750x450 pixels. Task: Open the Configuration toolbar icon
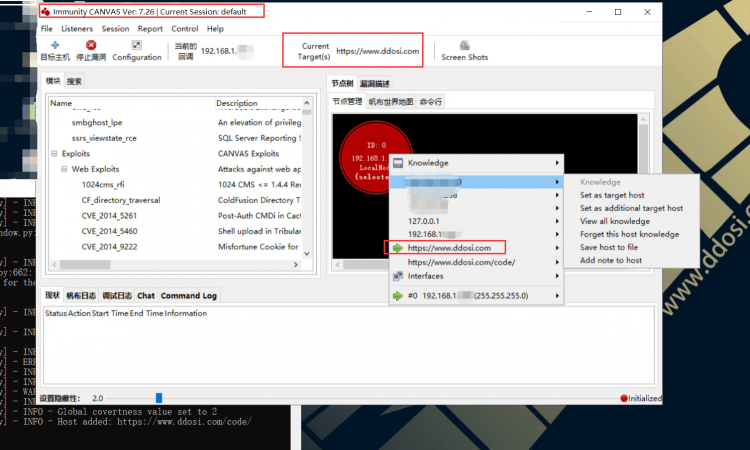point(136,45)
